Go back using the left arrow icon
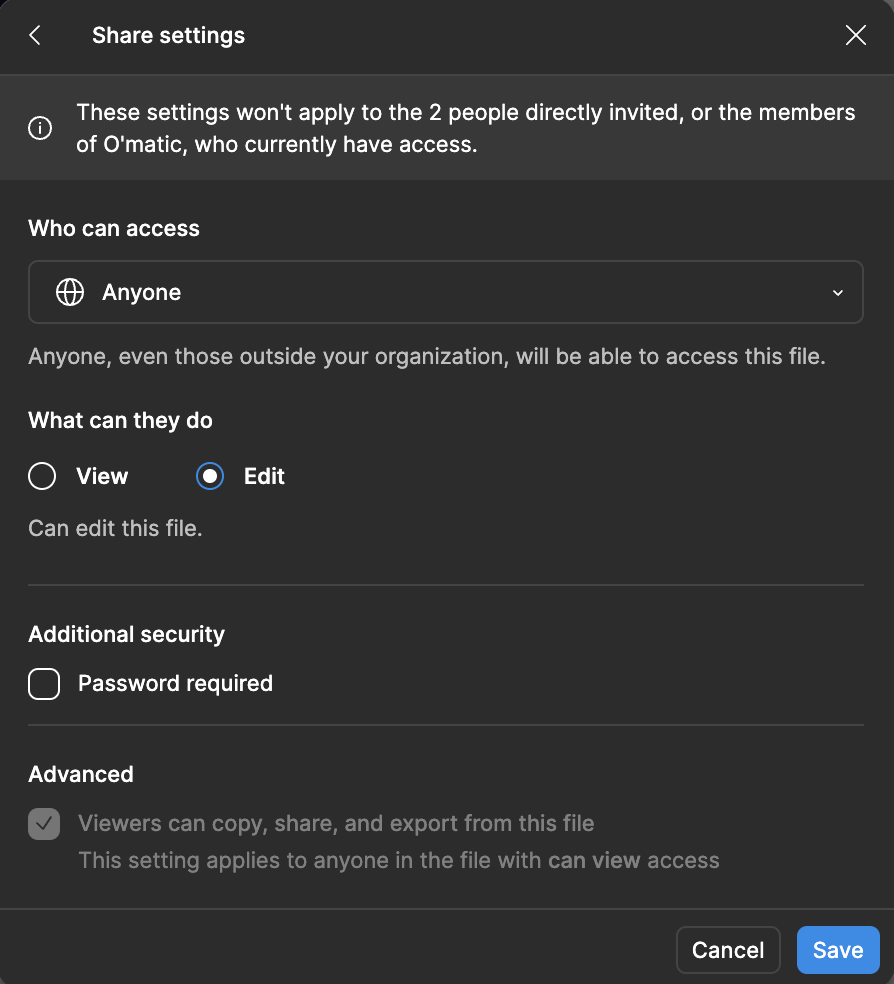Screen dimensions: 894x984 [35, 36]
